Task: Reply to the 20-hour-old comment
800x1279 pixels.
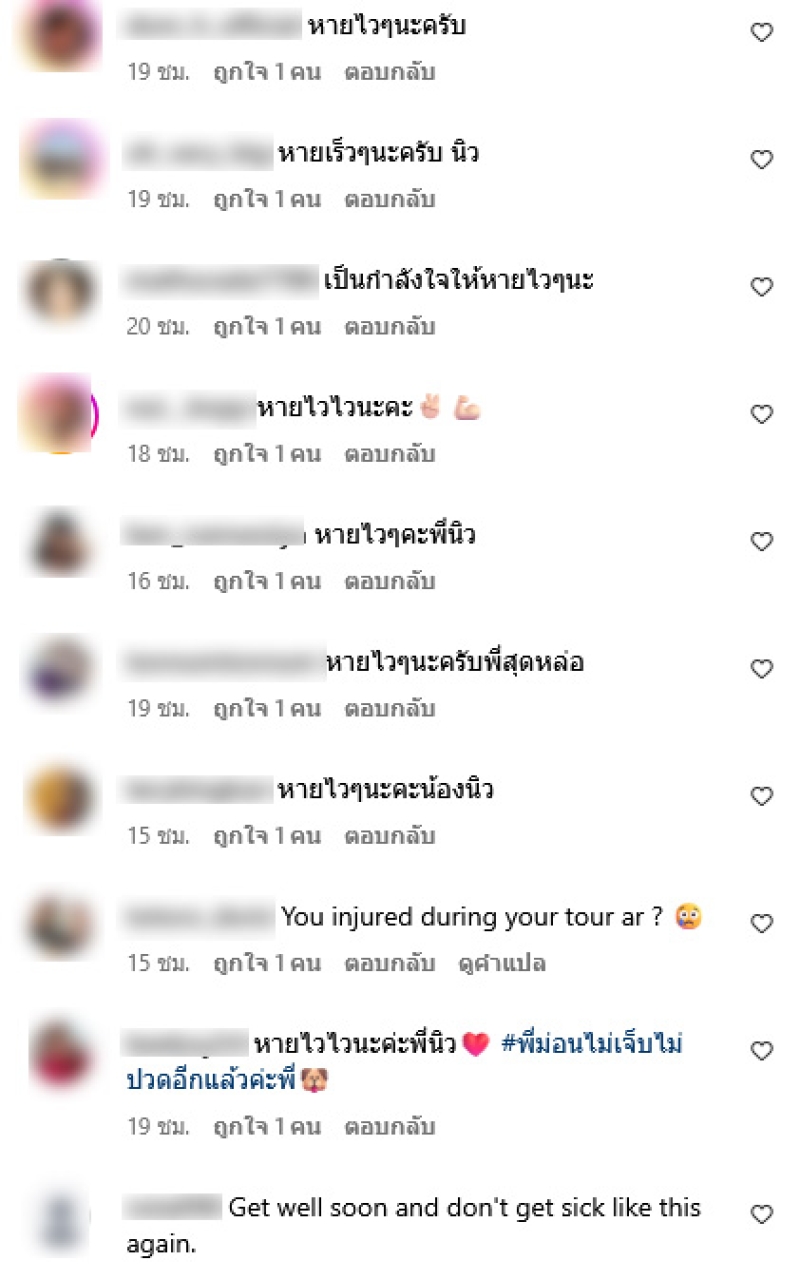Action: 390,326
